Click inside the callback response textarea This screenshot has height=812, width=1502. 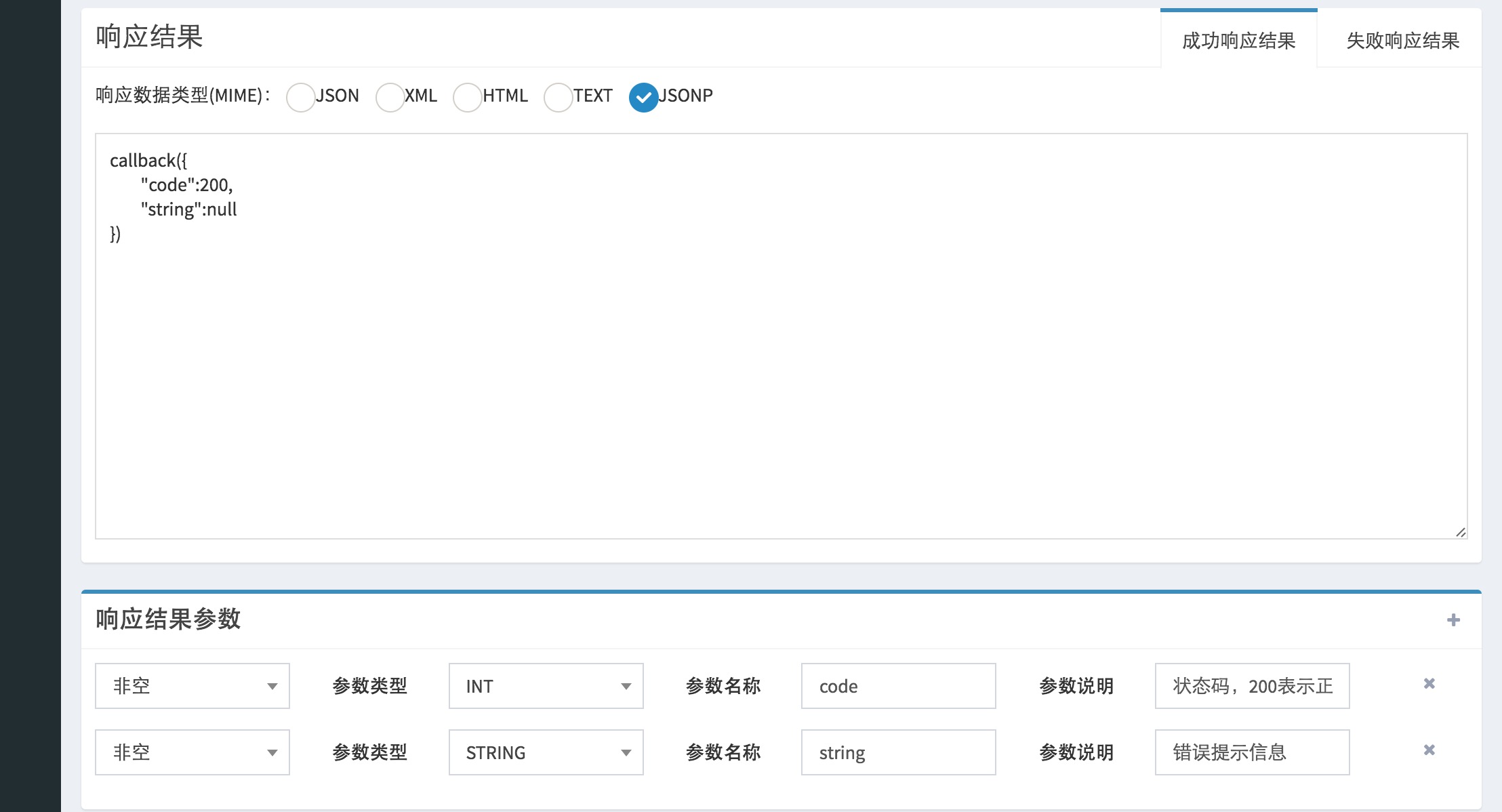point(779,339)
